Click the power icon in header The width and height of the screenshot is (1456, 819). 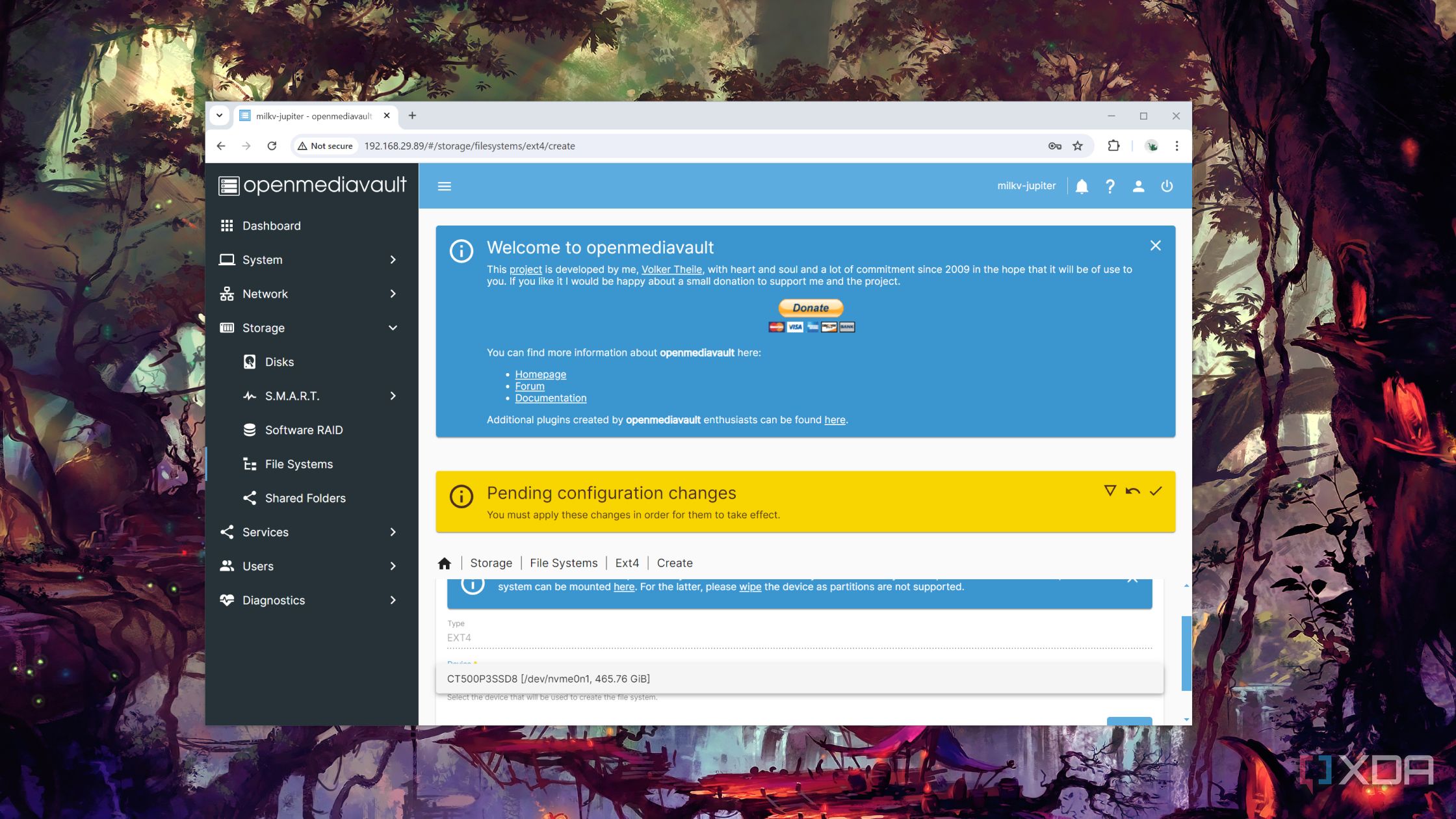tap(1167, 186)
